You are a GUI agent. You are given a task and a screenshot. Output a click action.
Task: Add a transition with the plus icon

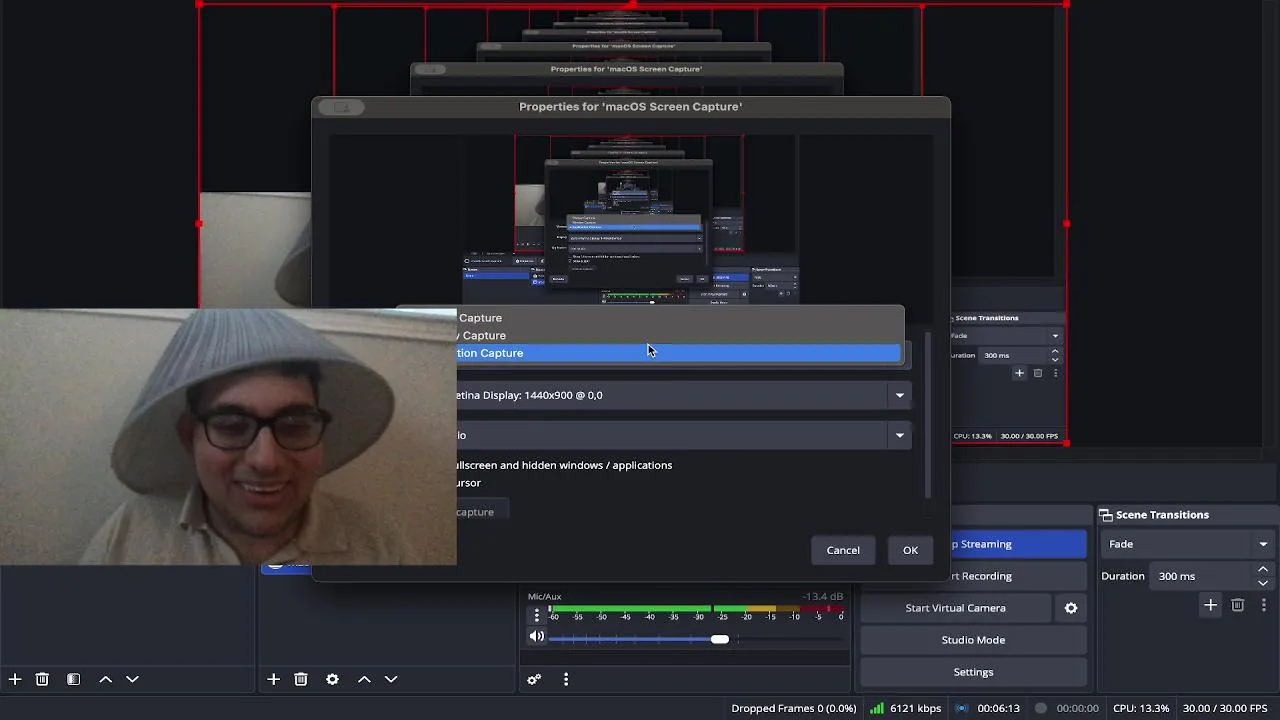coord(1210,605)
